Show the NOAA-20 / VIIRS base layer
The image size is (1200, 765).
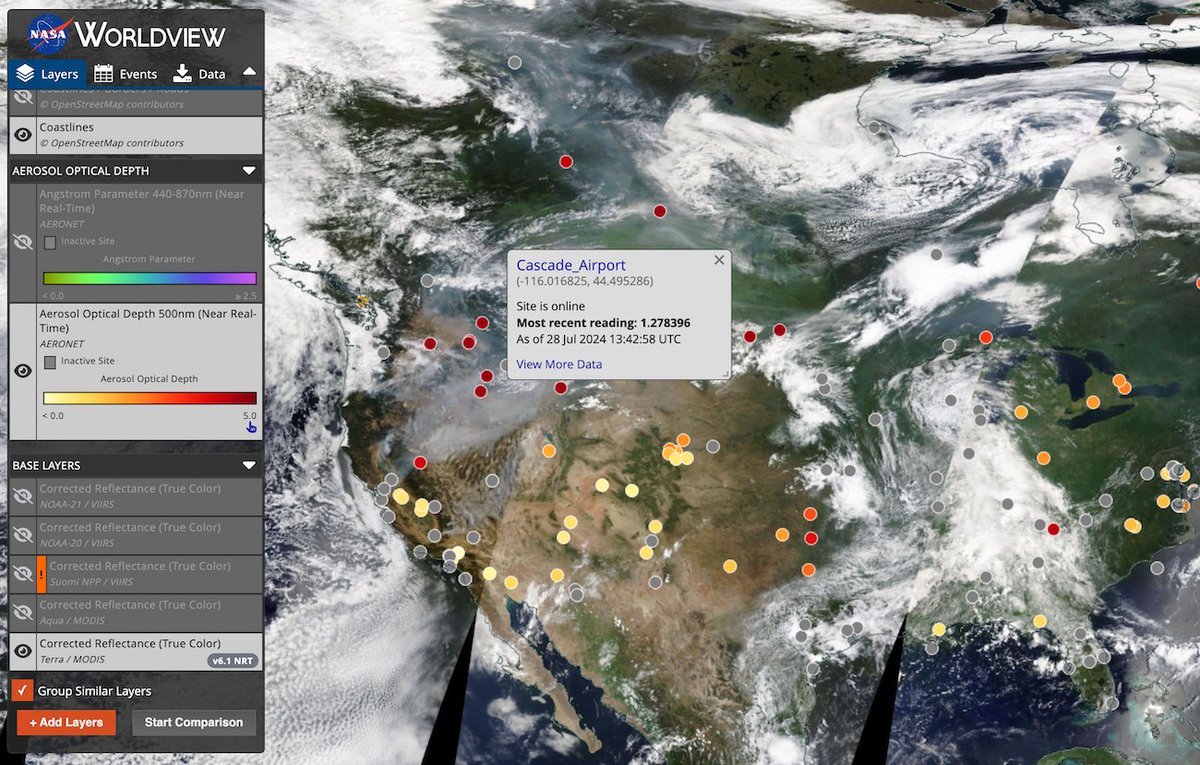(x=23, y=535)
